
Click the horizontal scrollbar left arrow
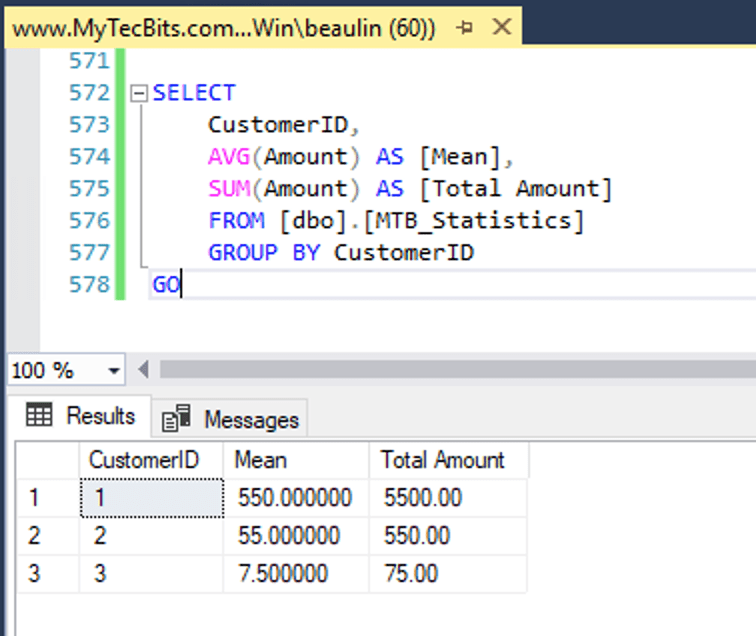(x=143, y=370)
